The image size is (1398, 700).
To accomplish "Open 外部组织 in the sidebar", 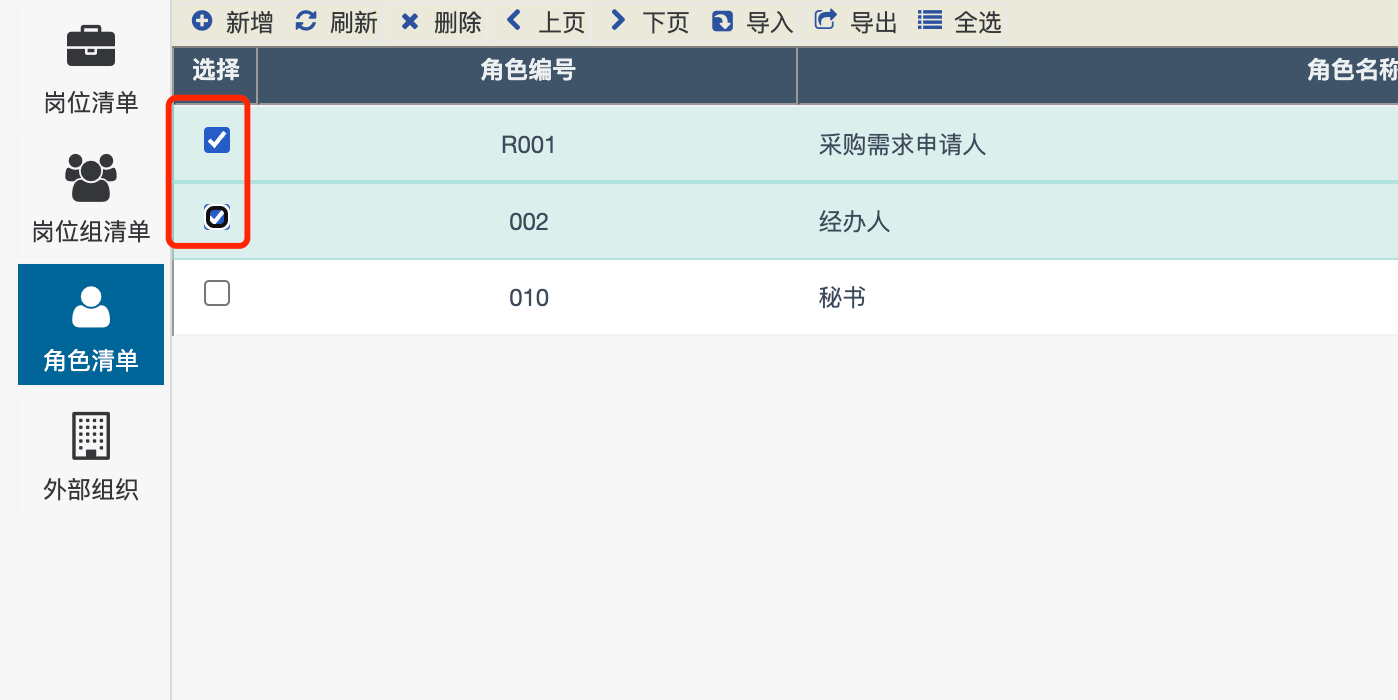I will click(x=91, y=454).
